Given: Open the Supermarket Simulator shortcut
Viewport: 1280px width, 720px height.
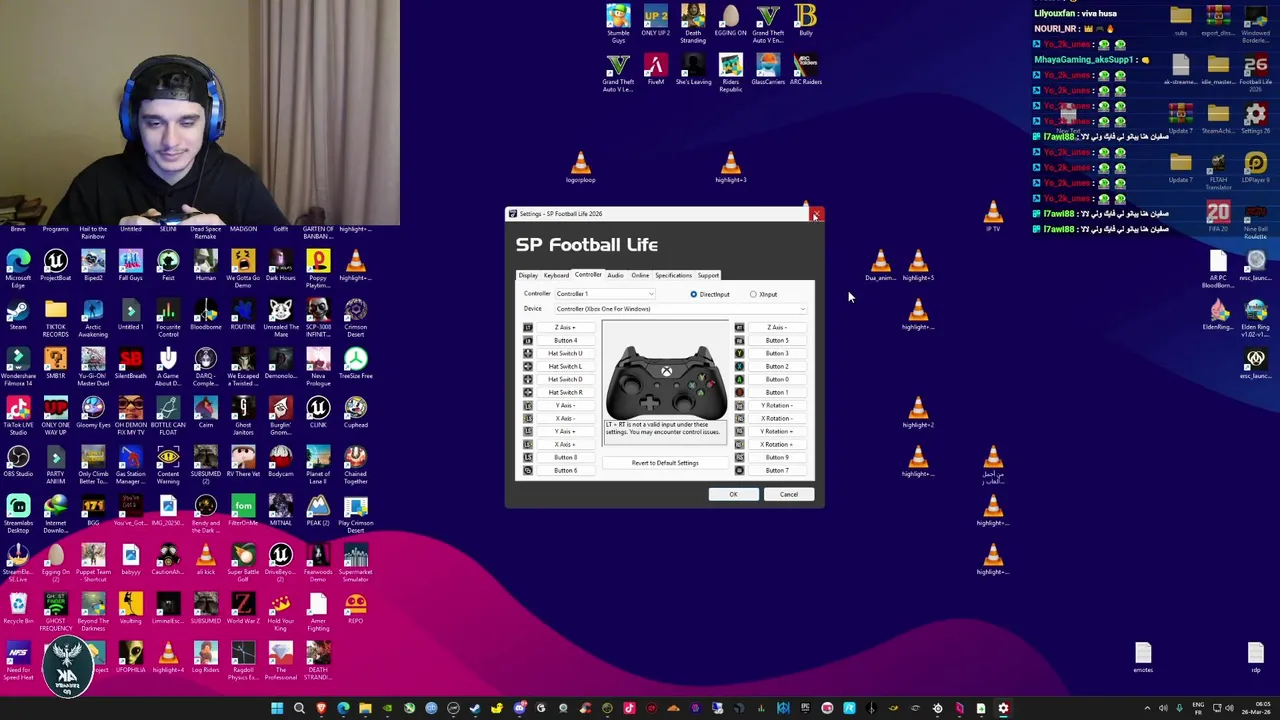Looking at the screenshot, I should coord(356,562).
